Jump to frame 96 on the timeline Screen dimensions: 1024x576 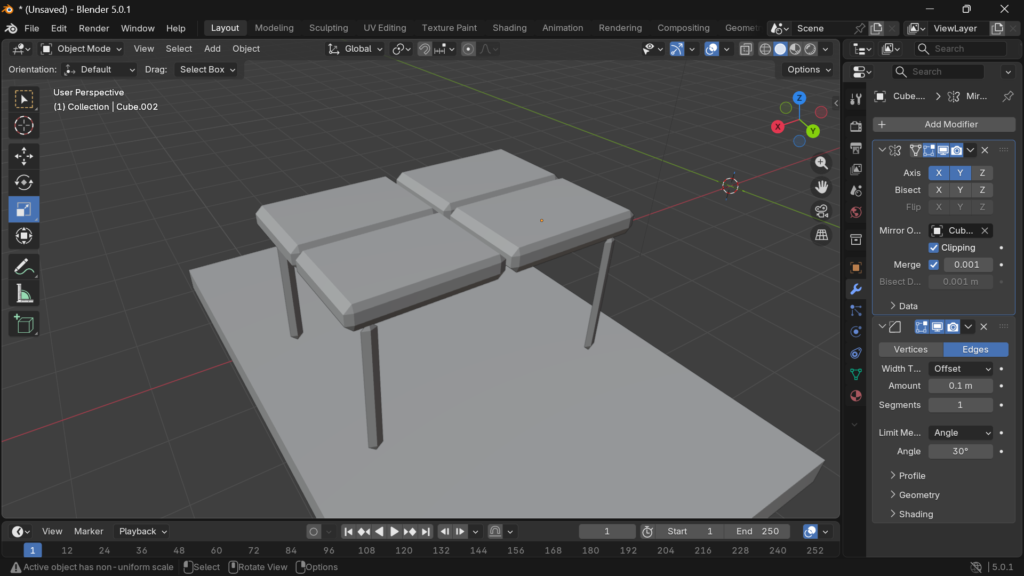click(x=328, y=550)
